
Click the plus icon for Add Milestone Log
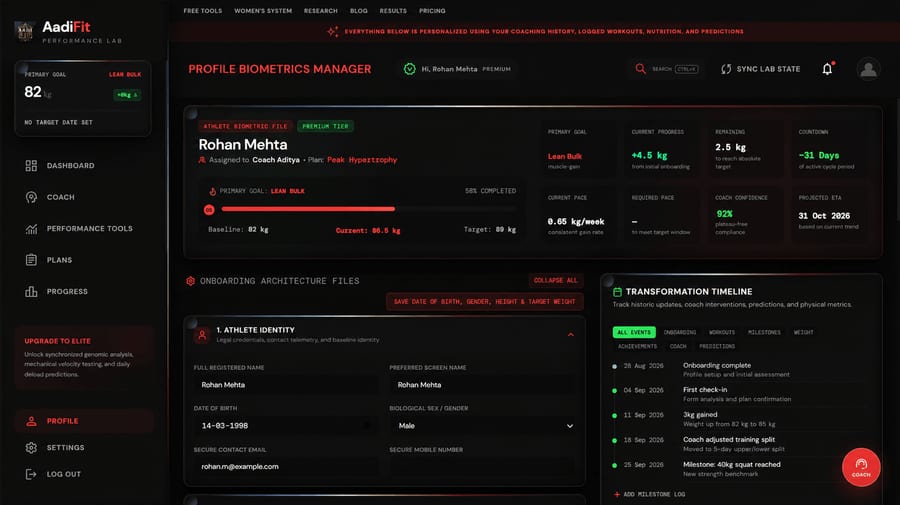coord(616,494)
